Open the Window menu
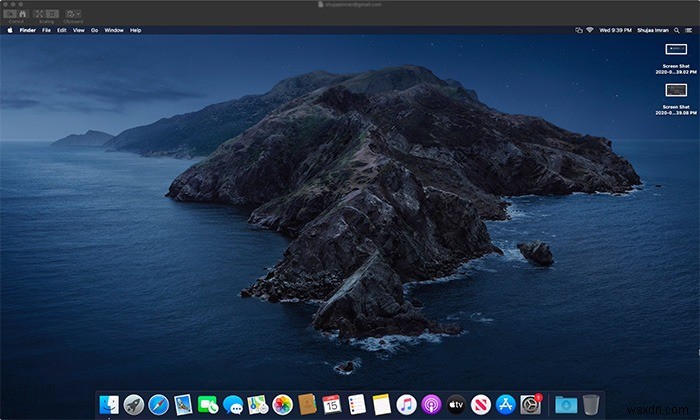The height and width of the screenshot is (420, 700). coord(114,30)
